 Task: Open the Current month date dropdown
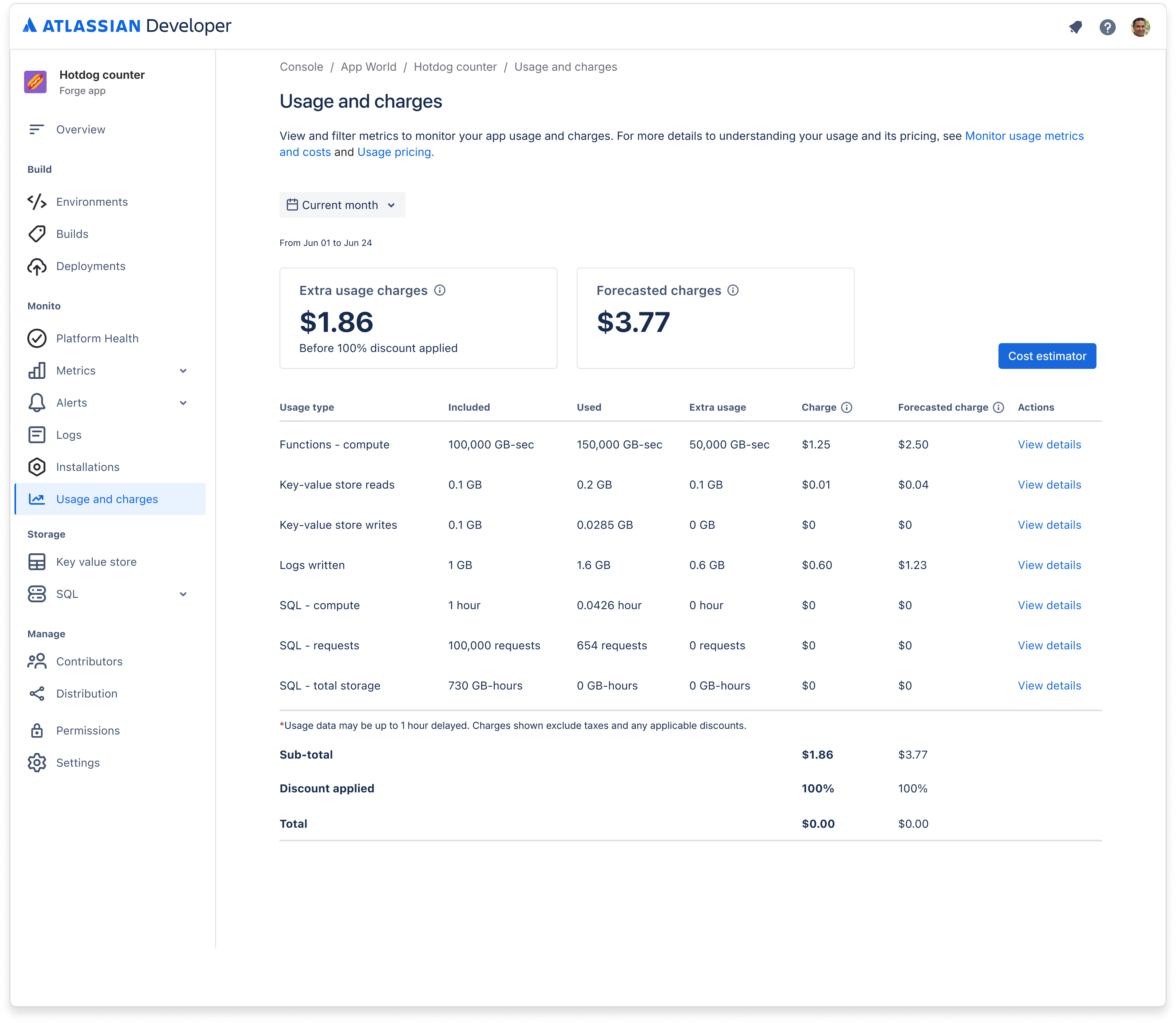point(342,205)
